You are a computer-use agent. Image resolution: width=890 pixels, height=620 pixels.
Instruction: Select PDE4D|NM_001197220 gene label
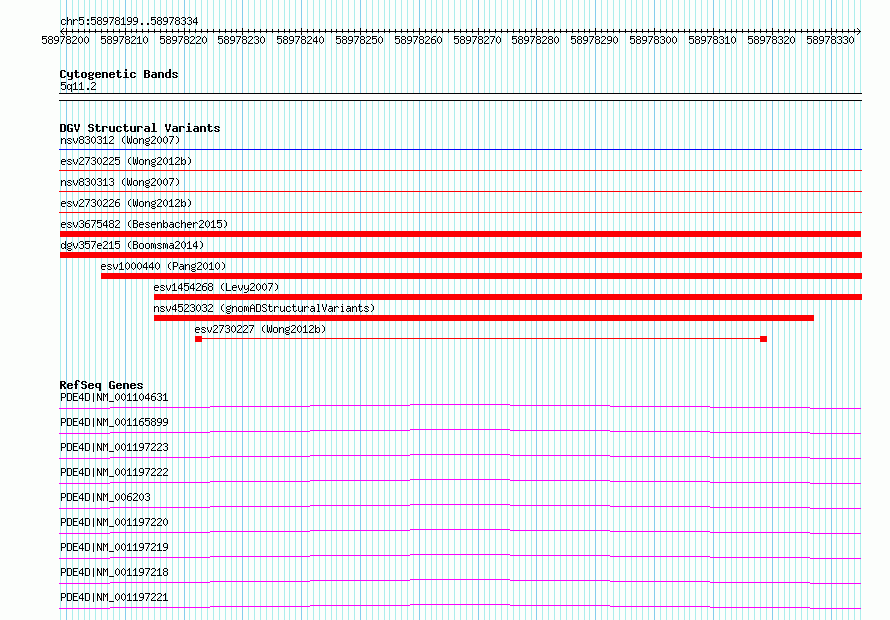coord(114,522)
